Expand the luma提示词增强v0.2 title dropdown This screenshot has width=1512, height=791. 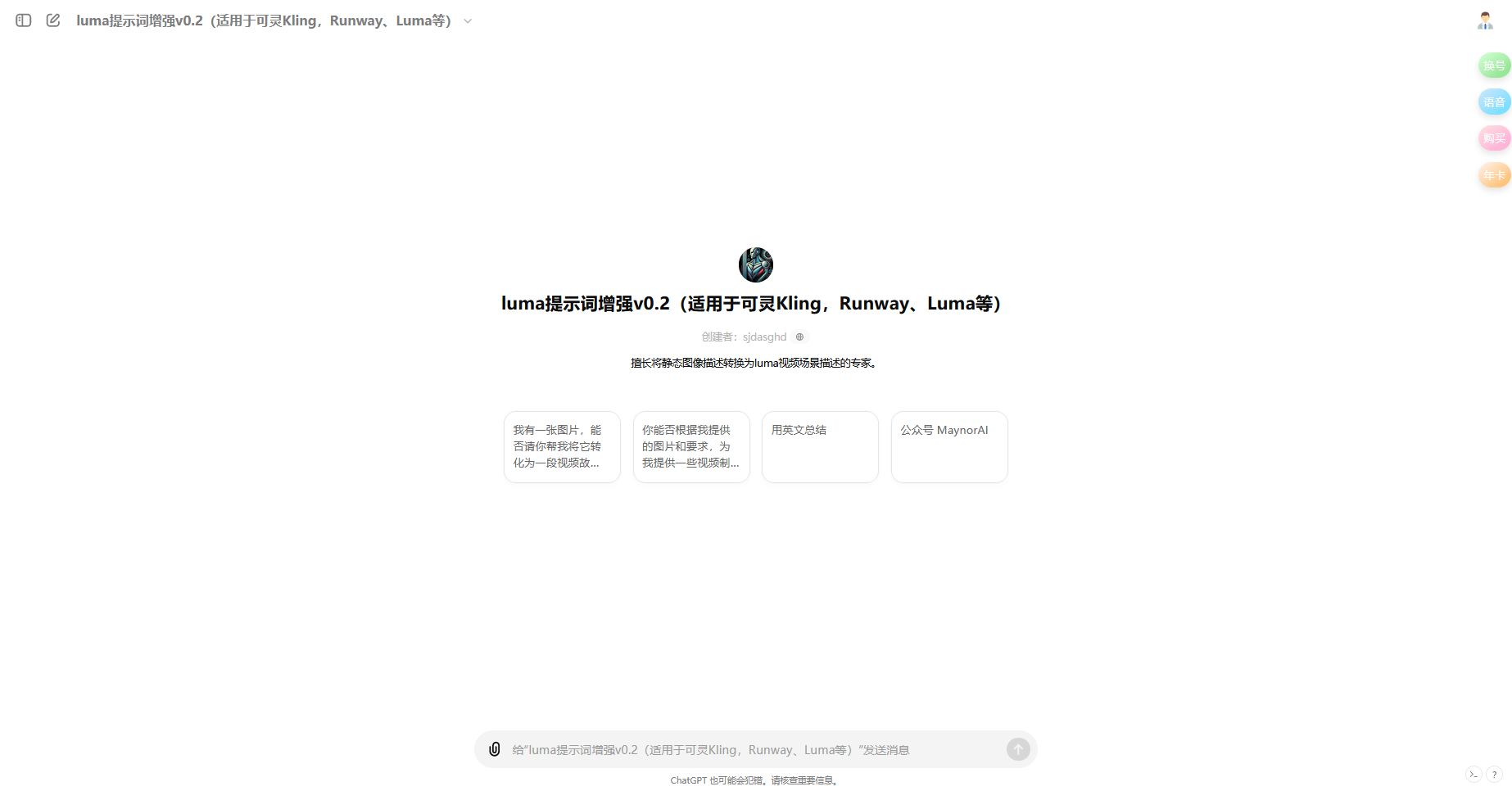pyautogui.click(x=467, y=20)
